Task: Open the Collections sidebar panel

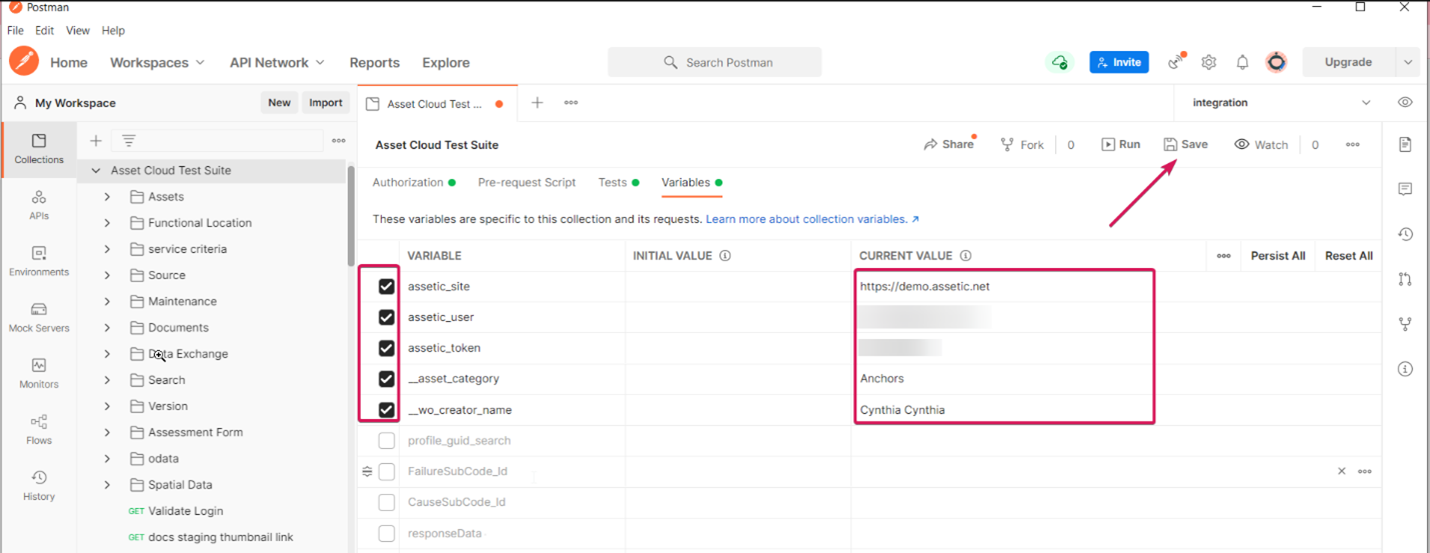Action: coord(39,149)
